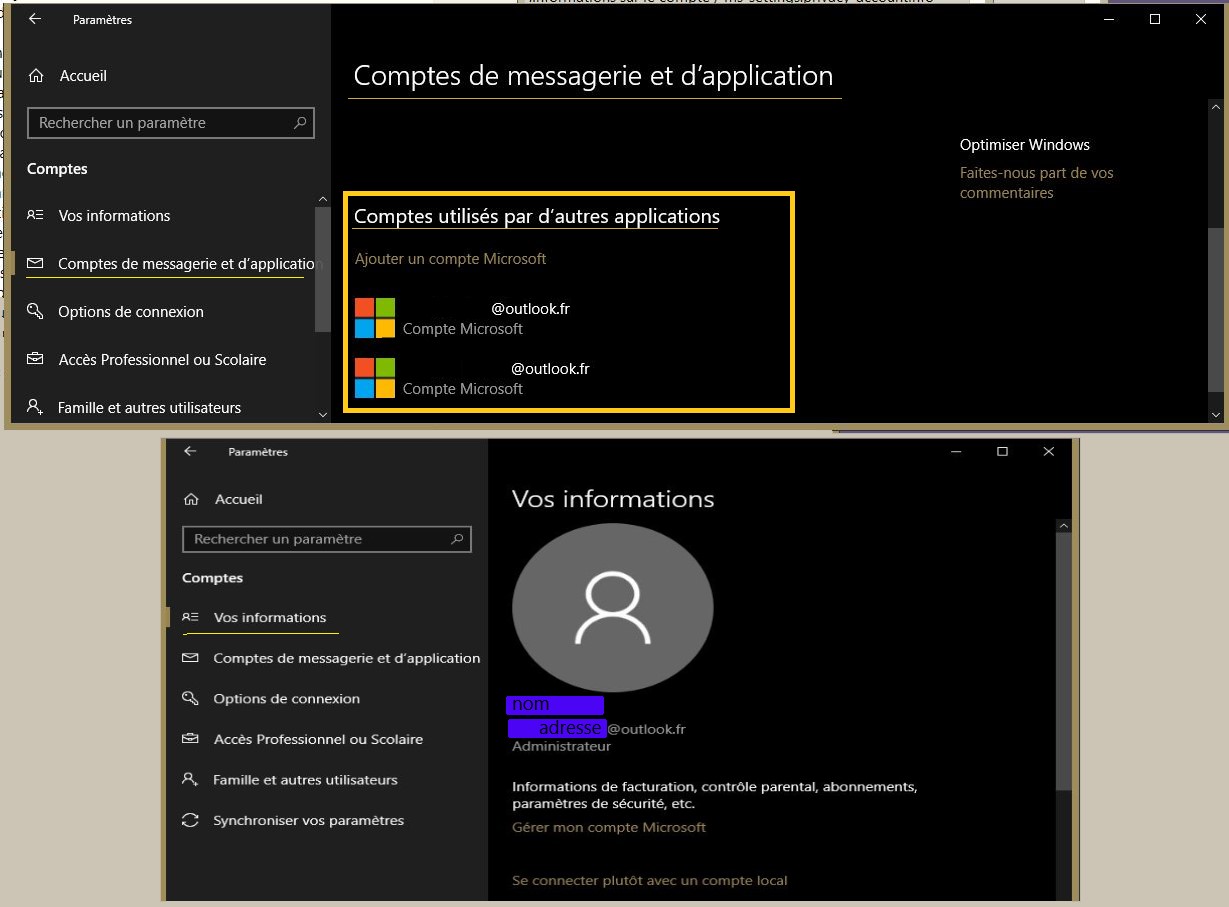Click Se connecter plutôt avec un compte local
The width and height of the screenshot is (1229, 907).
[x=650, y=881]
